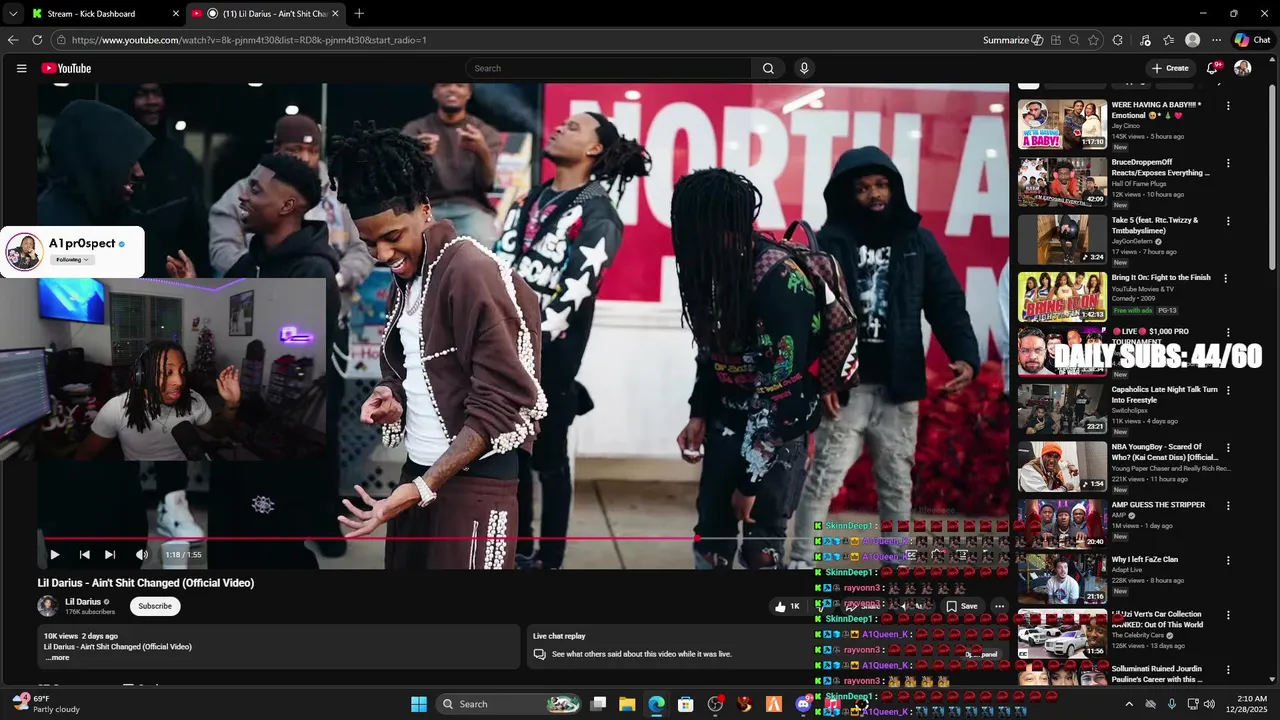The width and height of the screenshot is (1280, 720).
Task: Click the taskbar Search box
Action: coord(510,704)
